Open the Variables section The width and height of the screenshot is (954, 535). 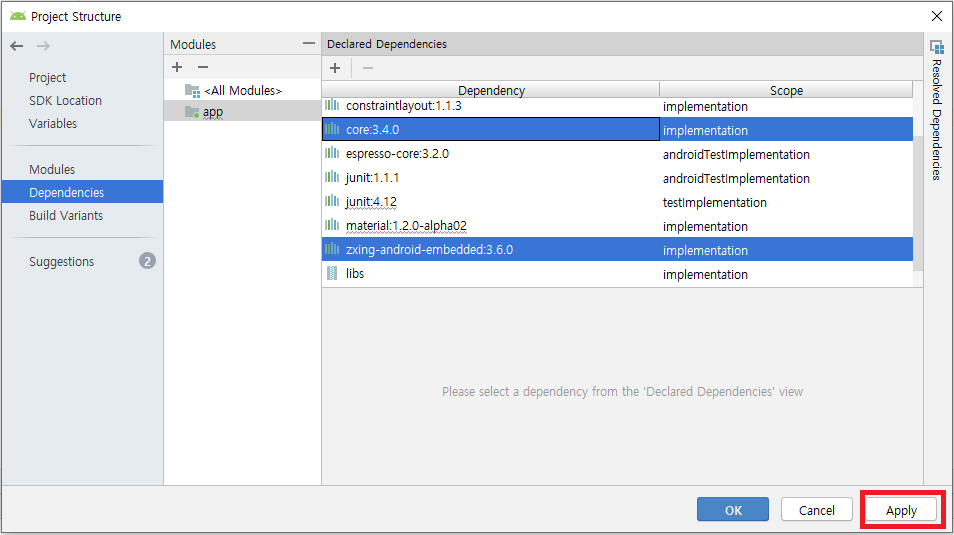[53, 124]
